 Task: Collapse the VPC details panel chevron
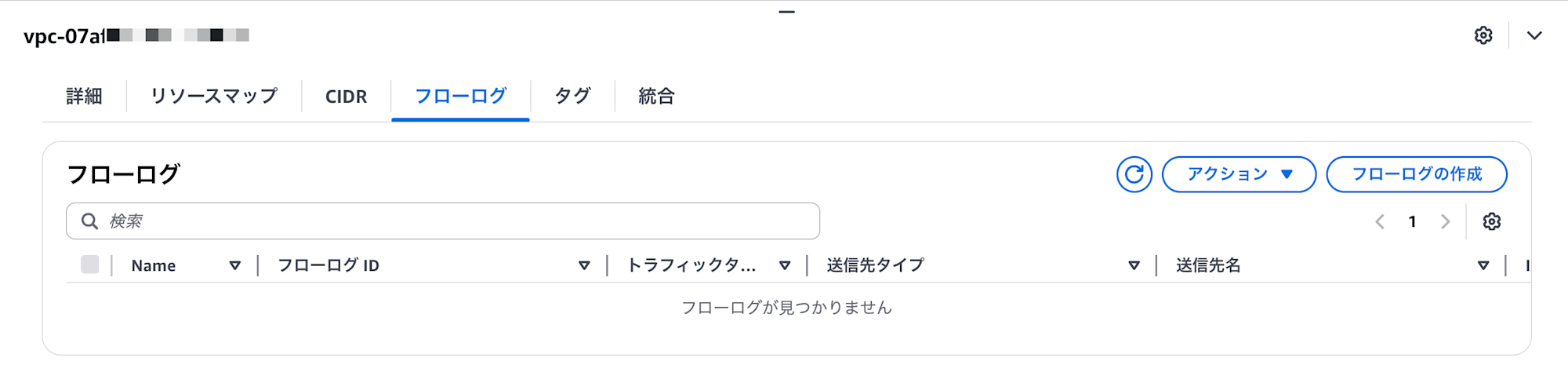1534,35
